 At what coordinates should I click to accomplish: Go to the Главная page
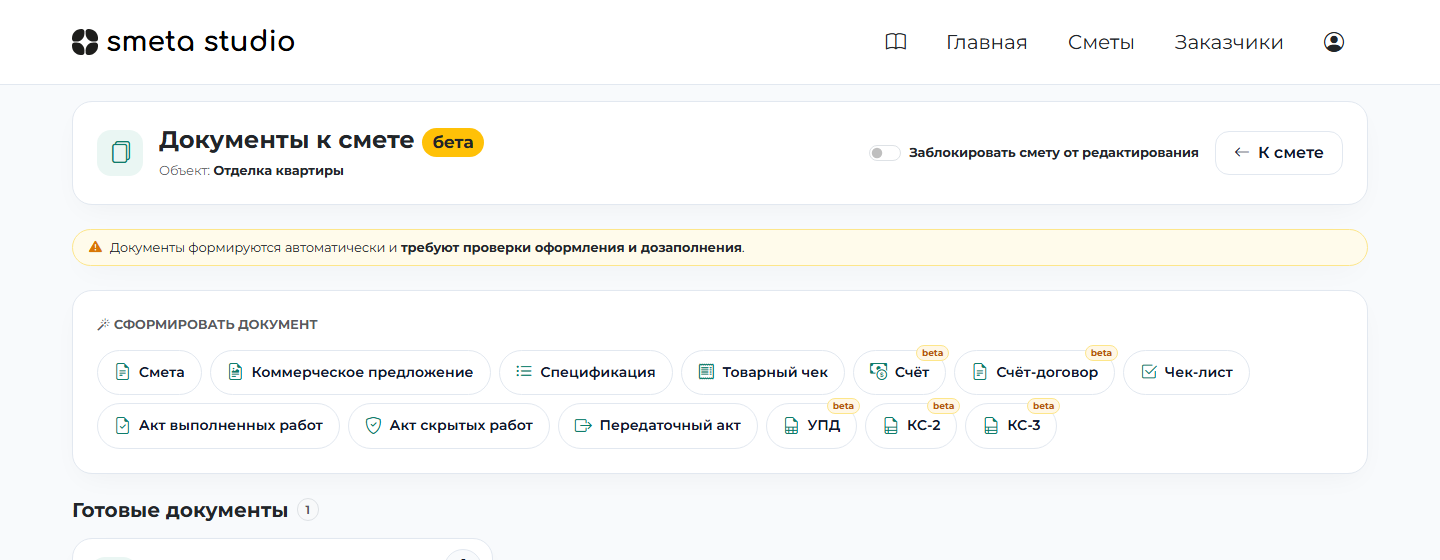pyautogui.click(x=987, y=42)
